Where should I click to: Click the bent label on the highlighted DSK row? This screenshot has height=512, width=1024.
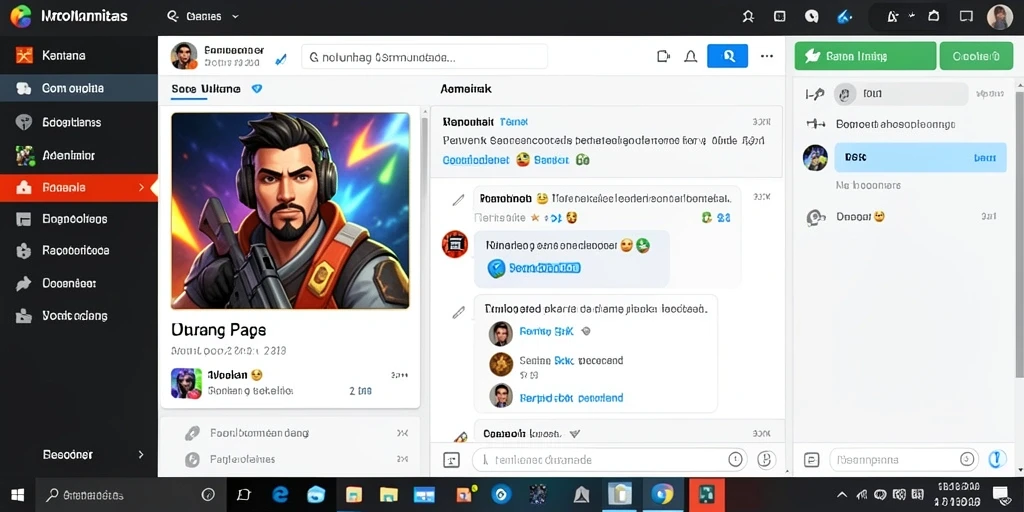pyautogui.click(x=985, y=158)
